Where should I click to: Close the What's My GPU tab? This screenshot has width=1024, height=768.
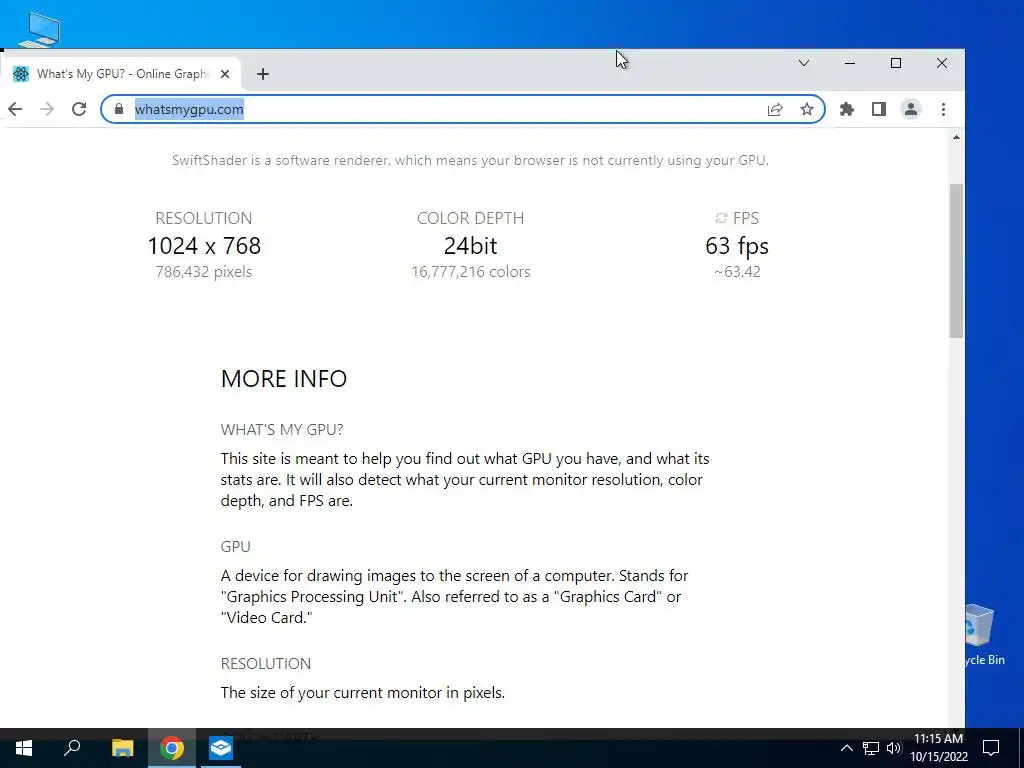coord(225,74)
